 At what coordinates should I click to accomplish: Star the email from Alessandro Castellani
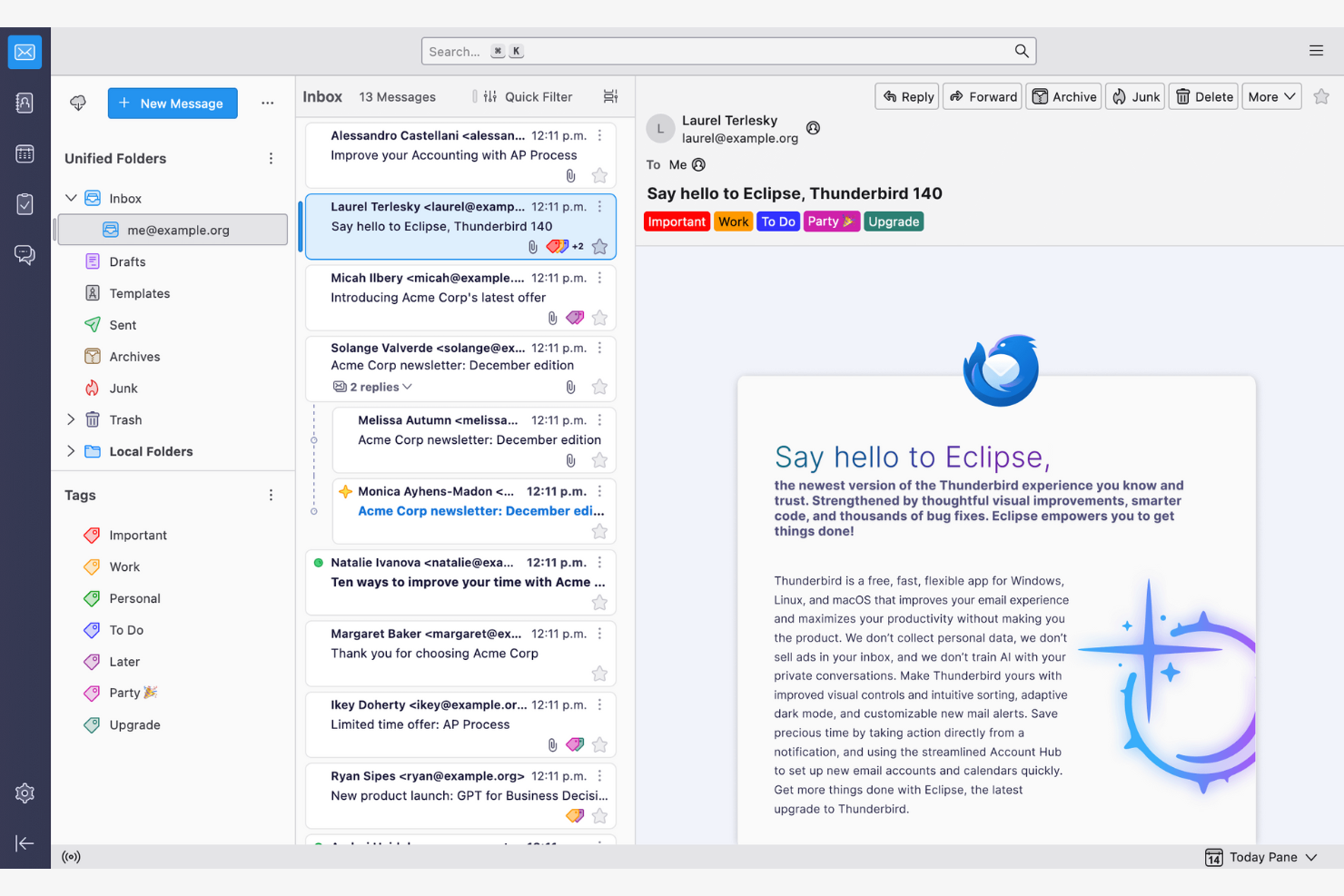(x=599, y=176)
